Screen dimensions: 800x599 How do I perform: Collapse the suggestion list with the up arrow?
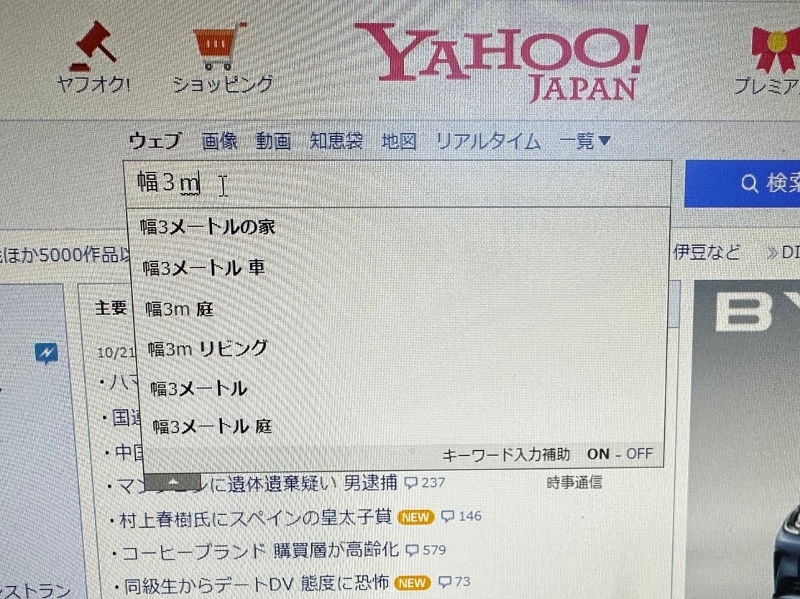[173, 482]
